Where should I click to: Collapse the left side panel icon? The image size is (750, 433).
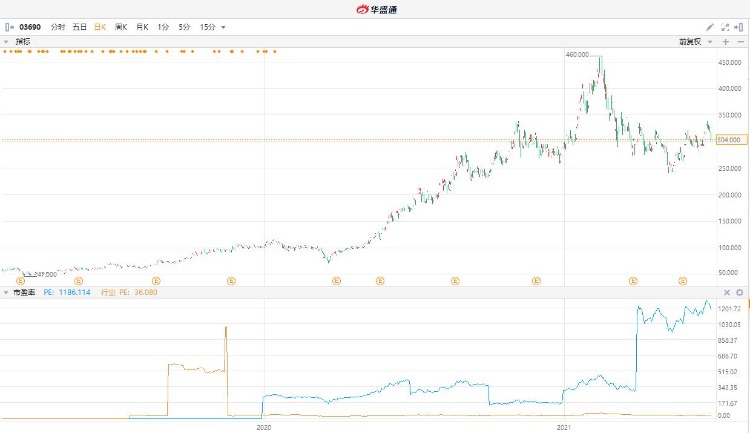9,27
